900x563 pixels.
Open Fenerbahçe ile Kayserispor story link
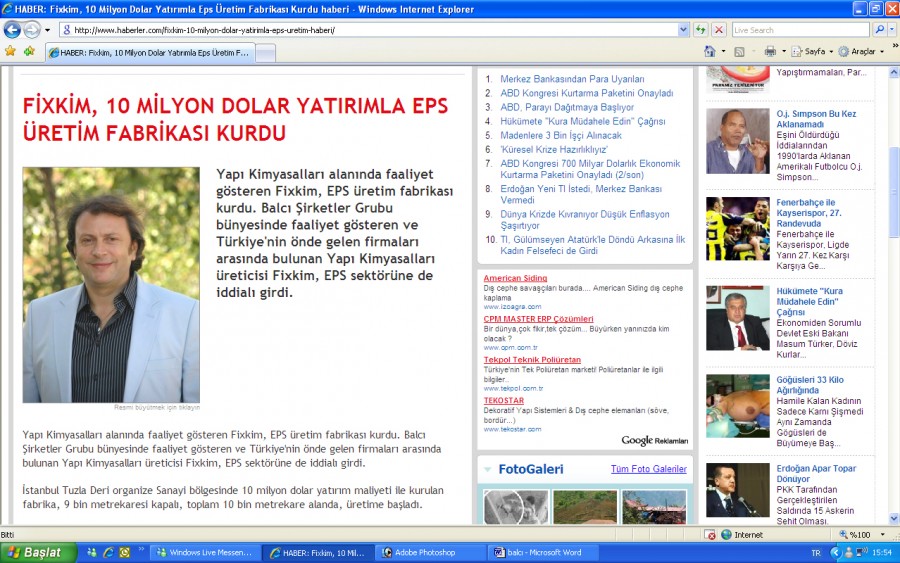point(808,213)
